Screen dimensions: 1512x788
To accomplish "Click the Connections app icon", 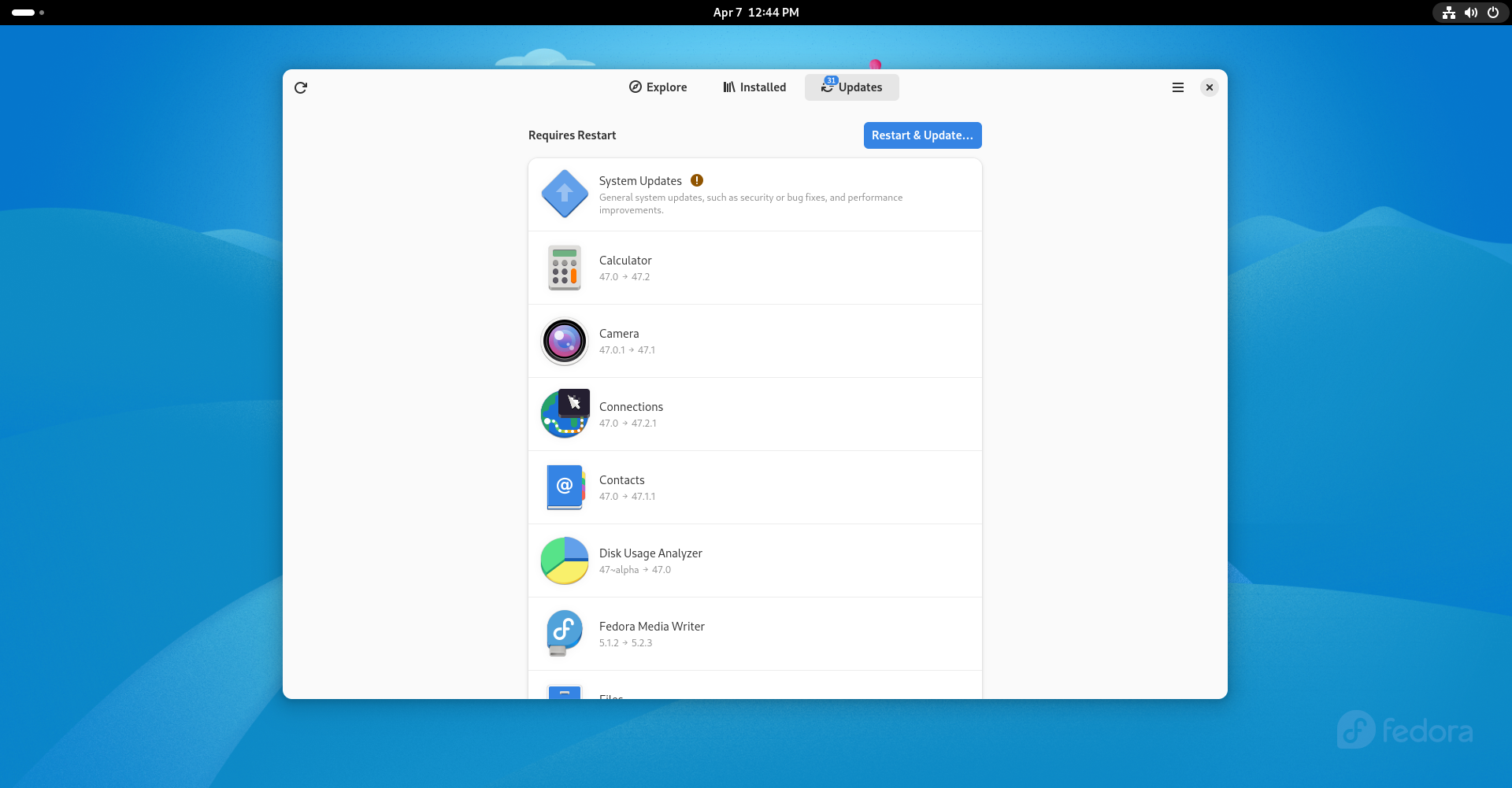I will [x=565, y=414].
